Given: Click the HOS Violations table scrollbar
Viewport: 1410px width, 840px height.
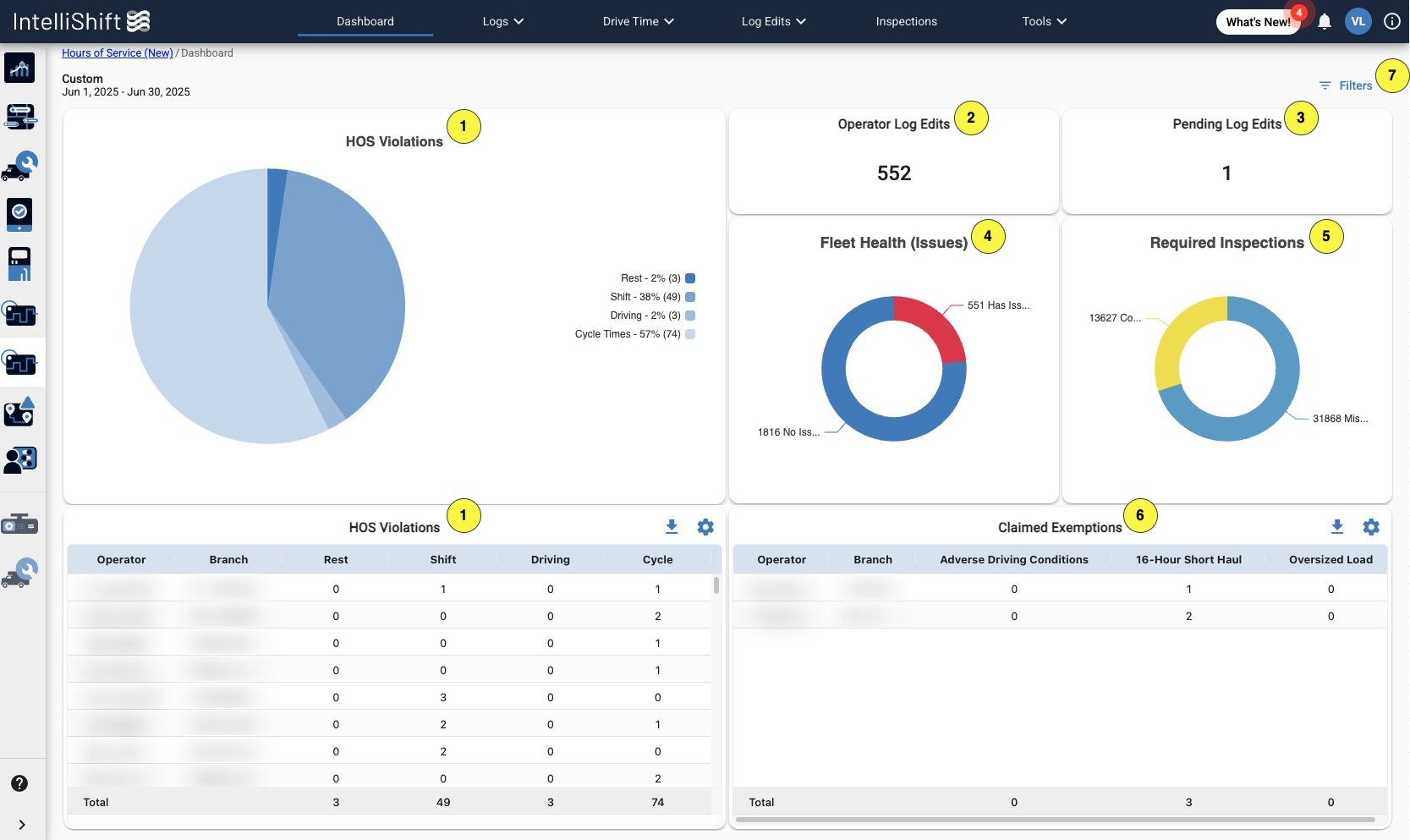Looking at the screenshot, I should tap(716, 585).
